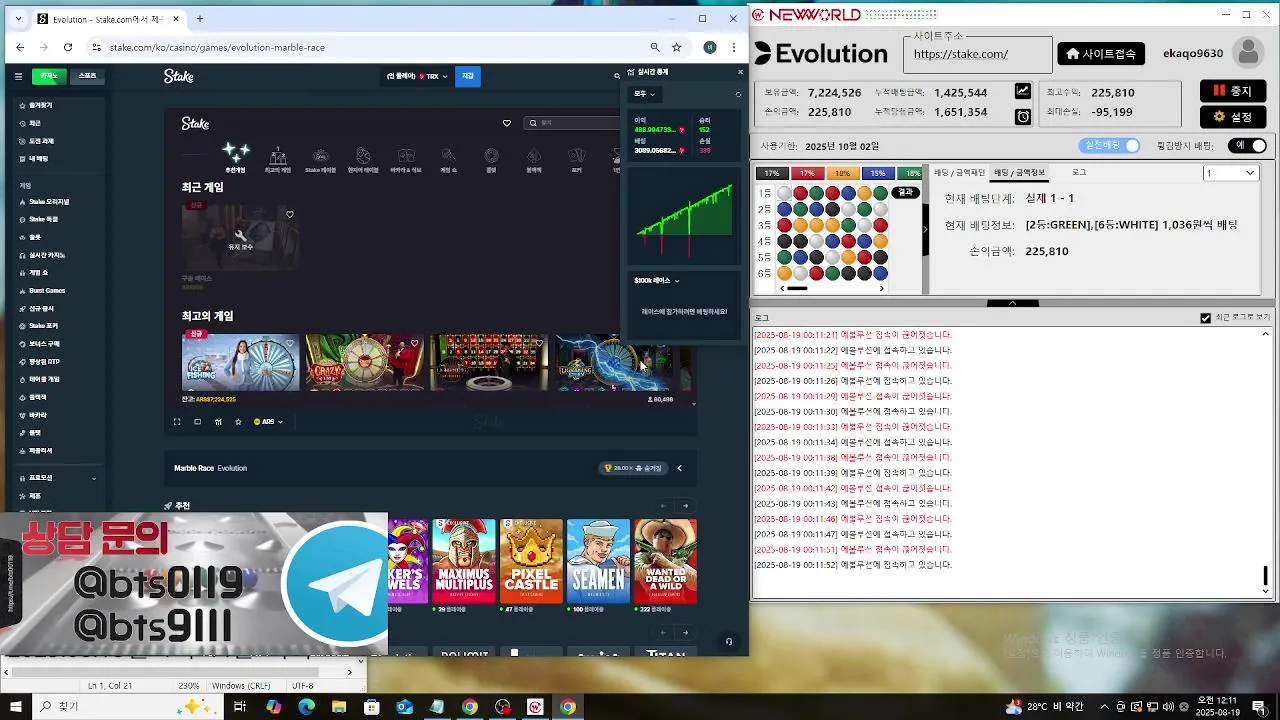Image resolution: width=1280 pixels, height=720 pixels.
Task: Open the 배팅 / 금액정보 tab
Action: click(1019, 173)
